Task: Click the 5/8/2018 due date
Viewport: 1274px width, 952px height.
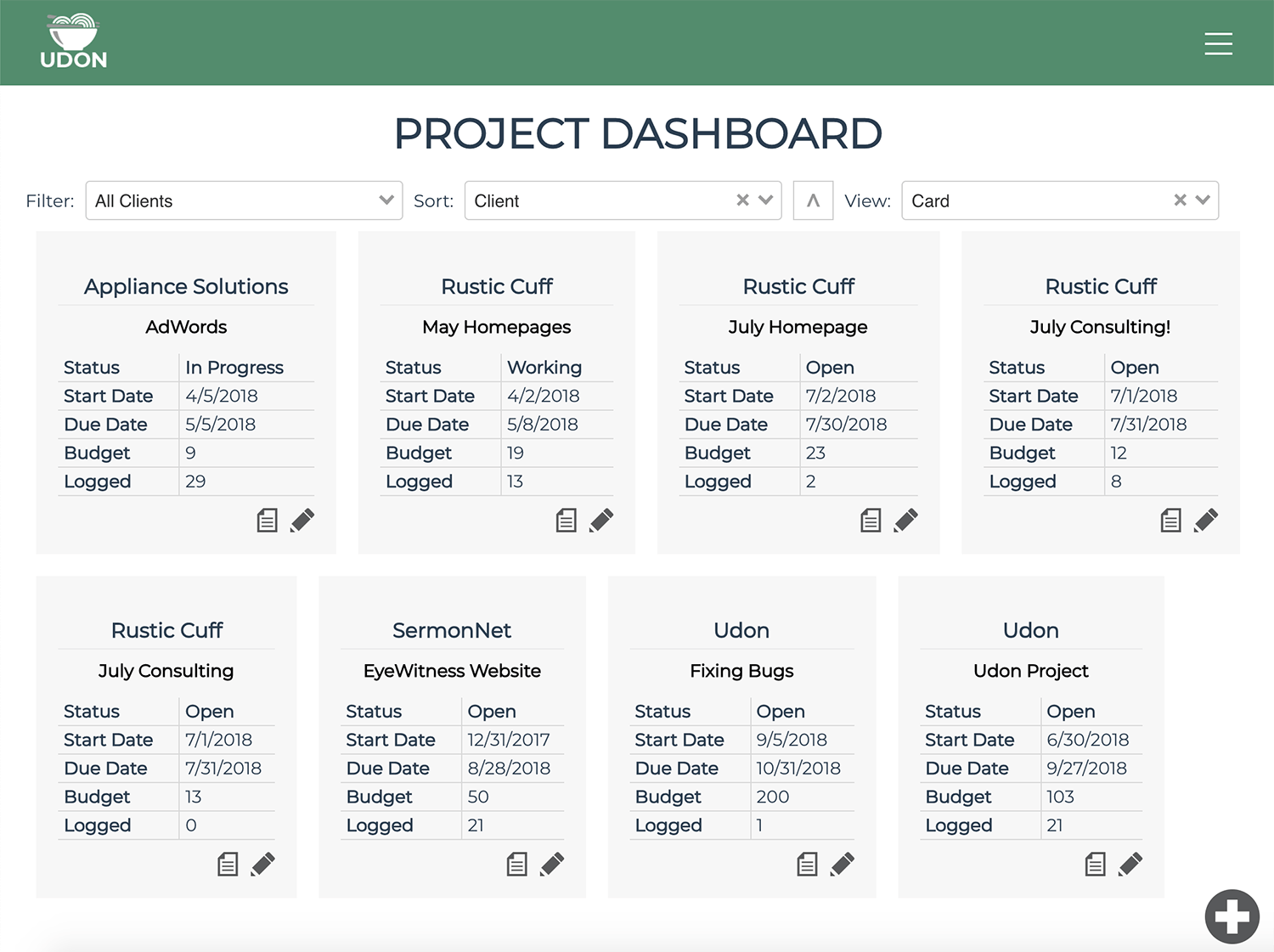Action: (x=543, y=425)
